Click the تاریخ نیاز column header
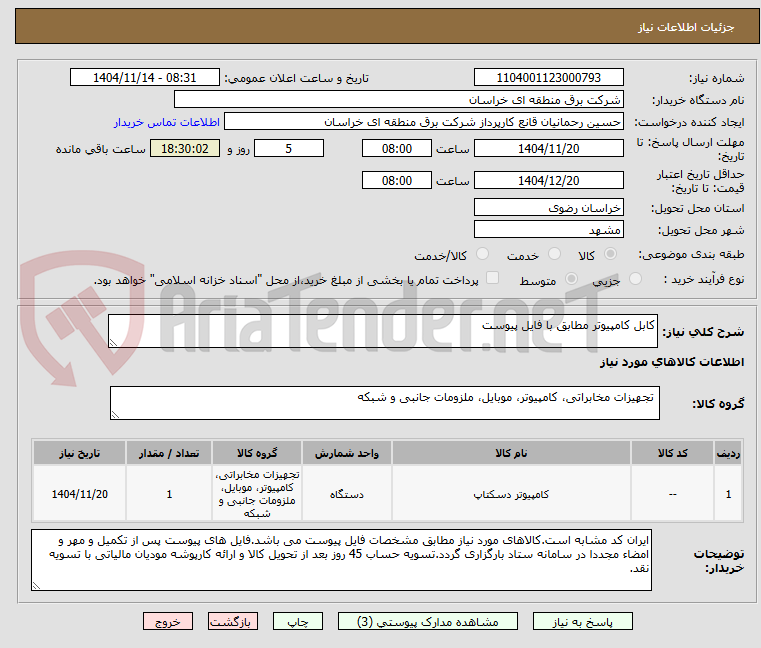 tap(80, 453)
